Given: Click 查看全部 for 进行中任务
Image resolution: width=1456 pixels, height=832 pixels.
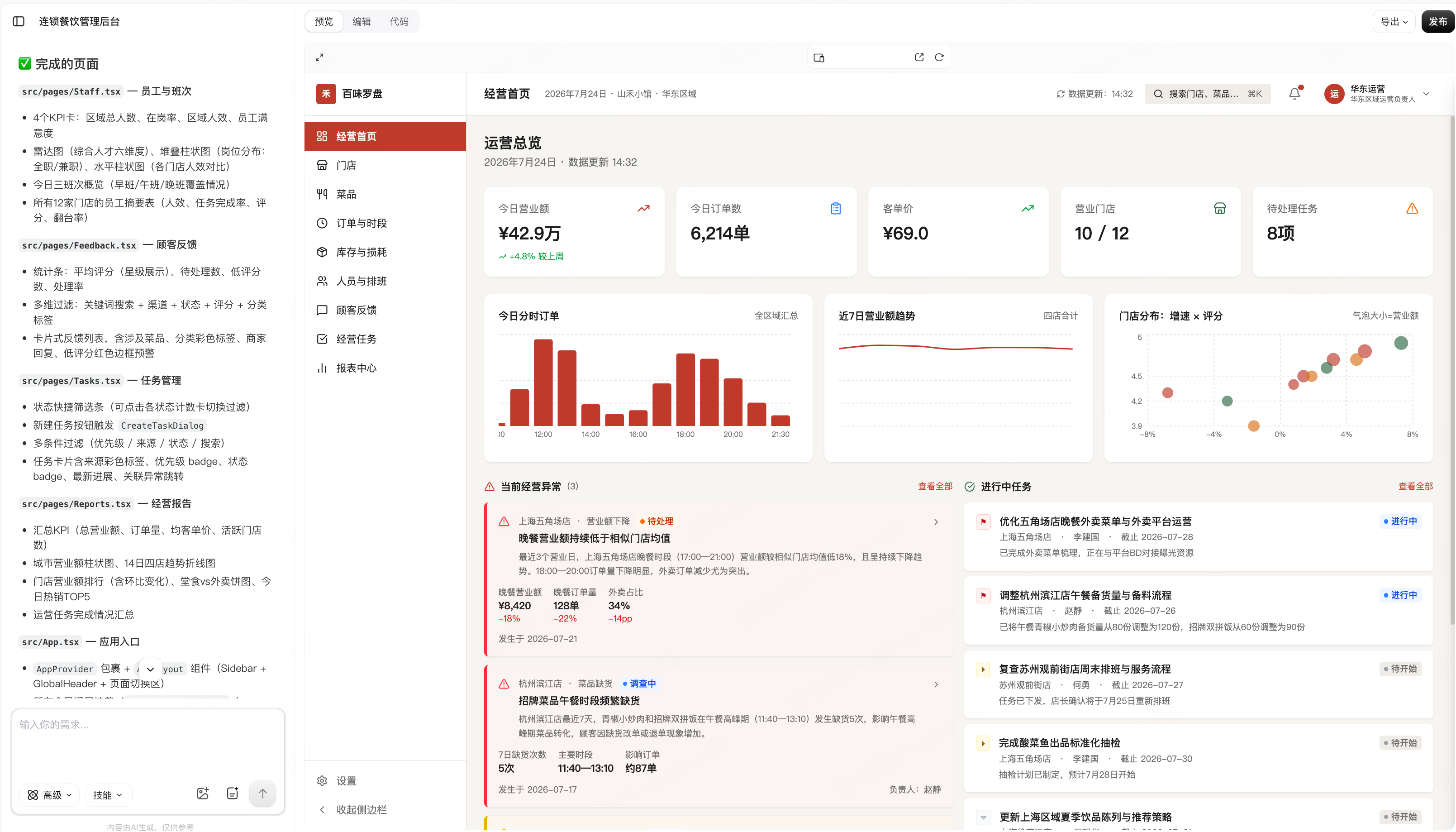Looking at the screenshot, I should point(1415,486).
